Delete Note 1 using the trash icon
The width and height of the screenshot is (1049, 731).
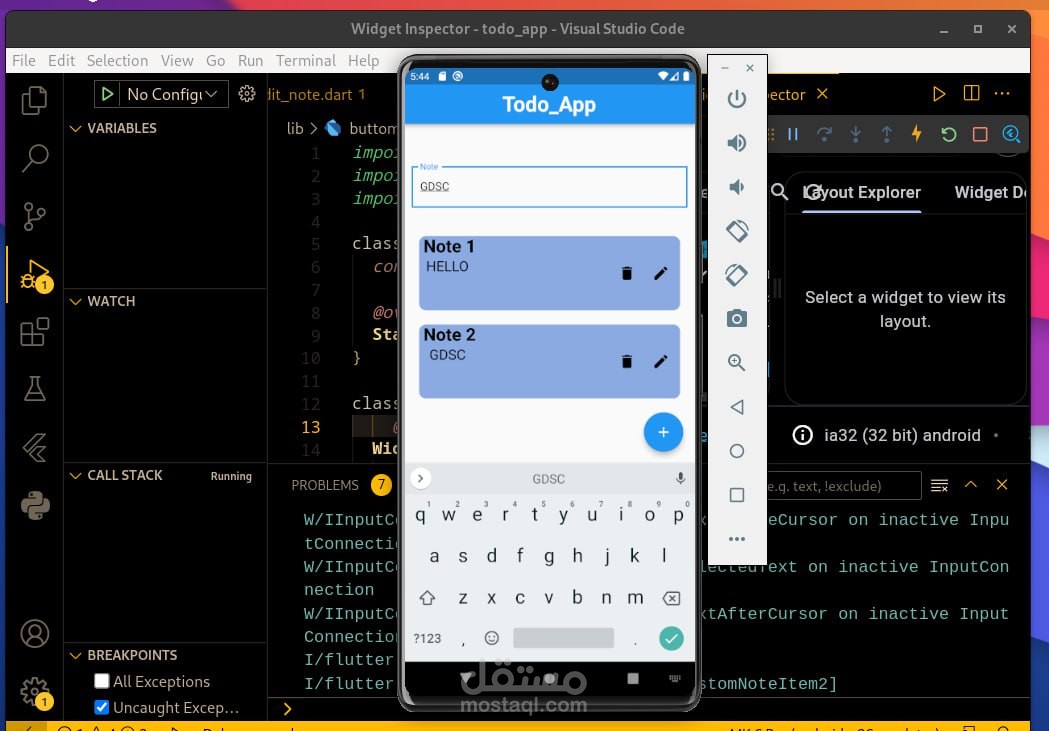tap(627, 272)
